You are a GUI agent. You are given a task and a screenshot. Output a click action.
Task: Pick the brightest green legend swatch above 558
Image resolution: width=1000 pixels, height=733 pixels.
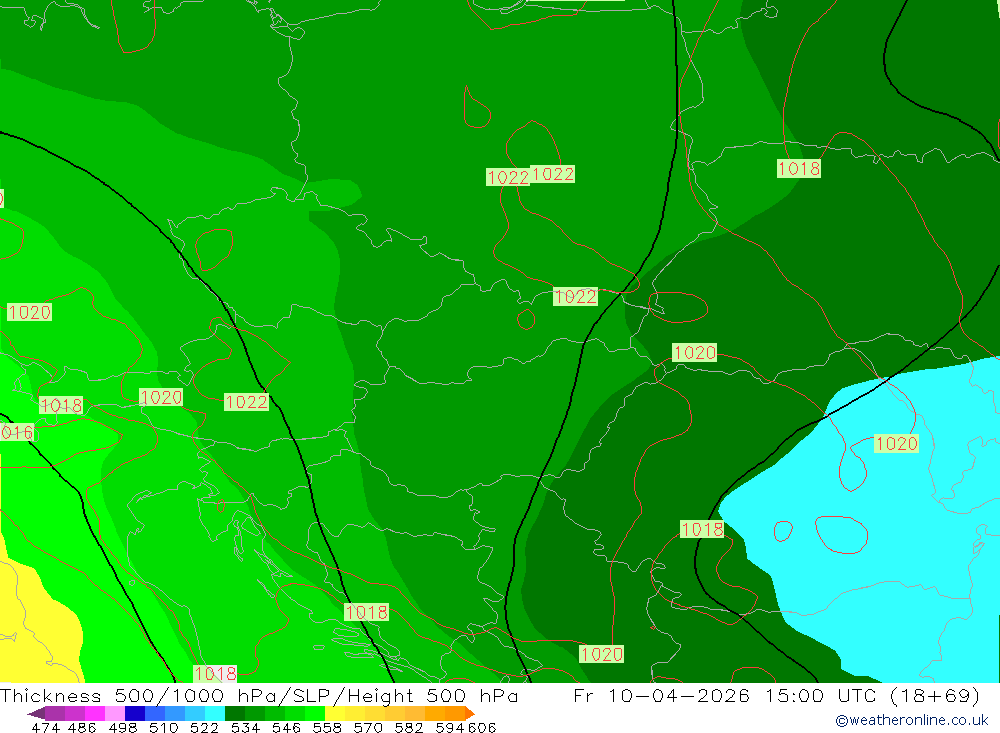[x=315, y=713]
